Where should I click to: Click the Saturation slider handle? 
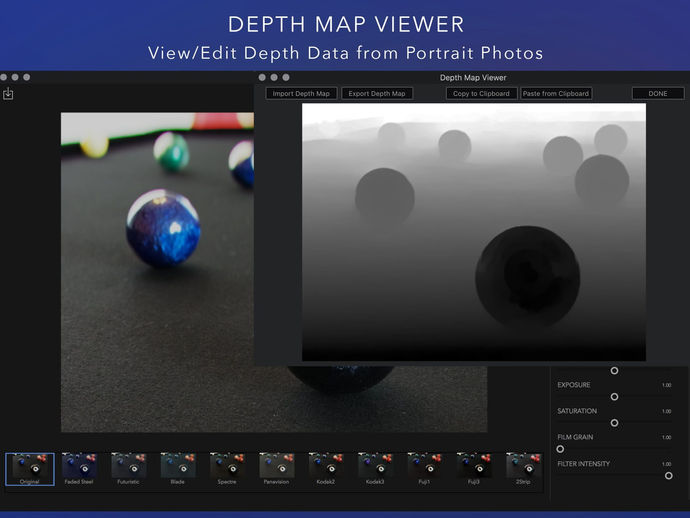click(614, 423)
